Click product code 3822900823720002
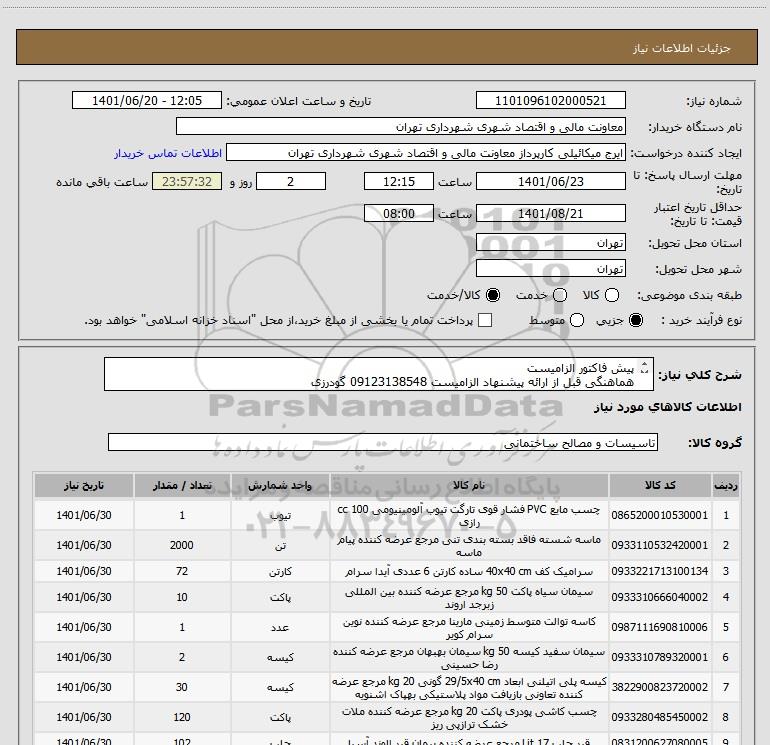The height and width of the screenshot is (745, 770). pos(660,687)
